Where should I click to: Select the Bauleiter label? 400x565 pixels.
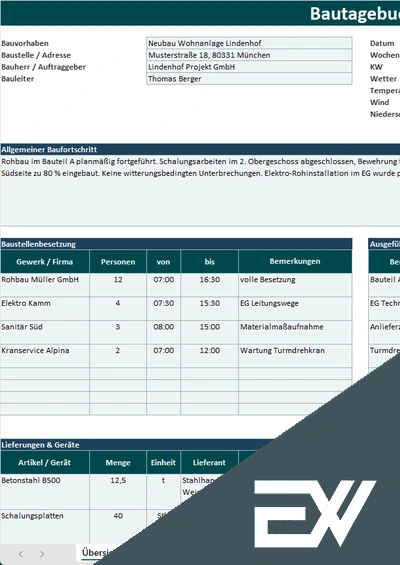click(x=18, y=79)
